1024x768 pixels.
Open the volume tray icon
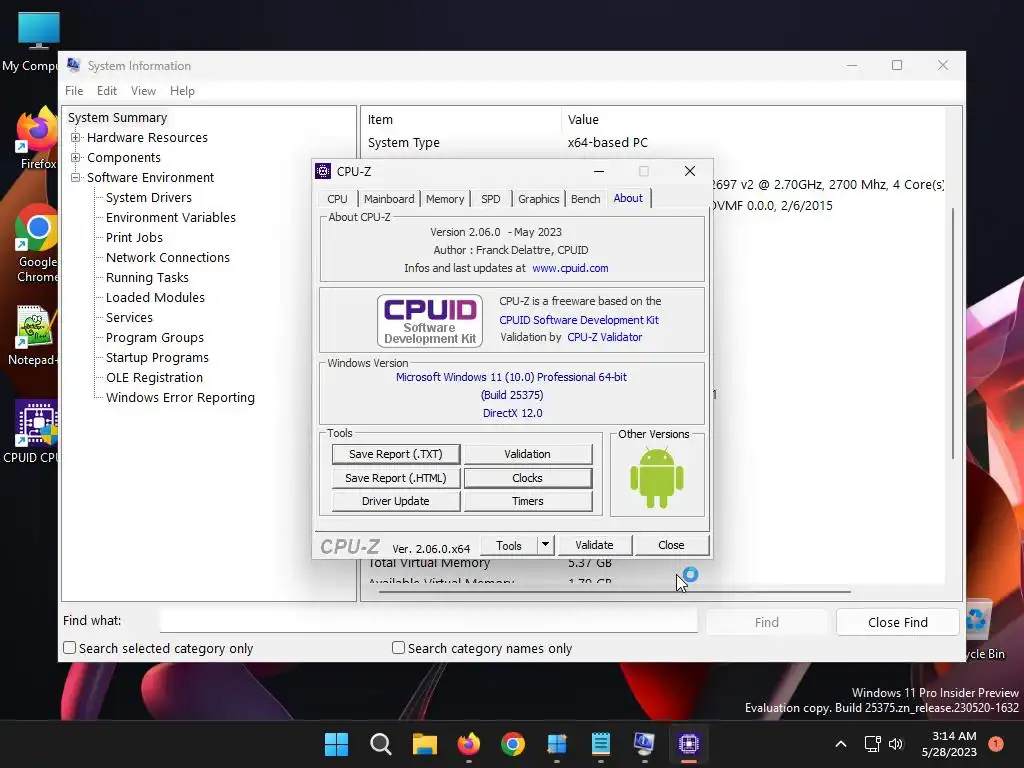tap(896, 744)
